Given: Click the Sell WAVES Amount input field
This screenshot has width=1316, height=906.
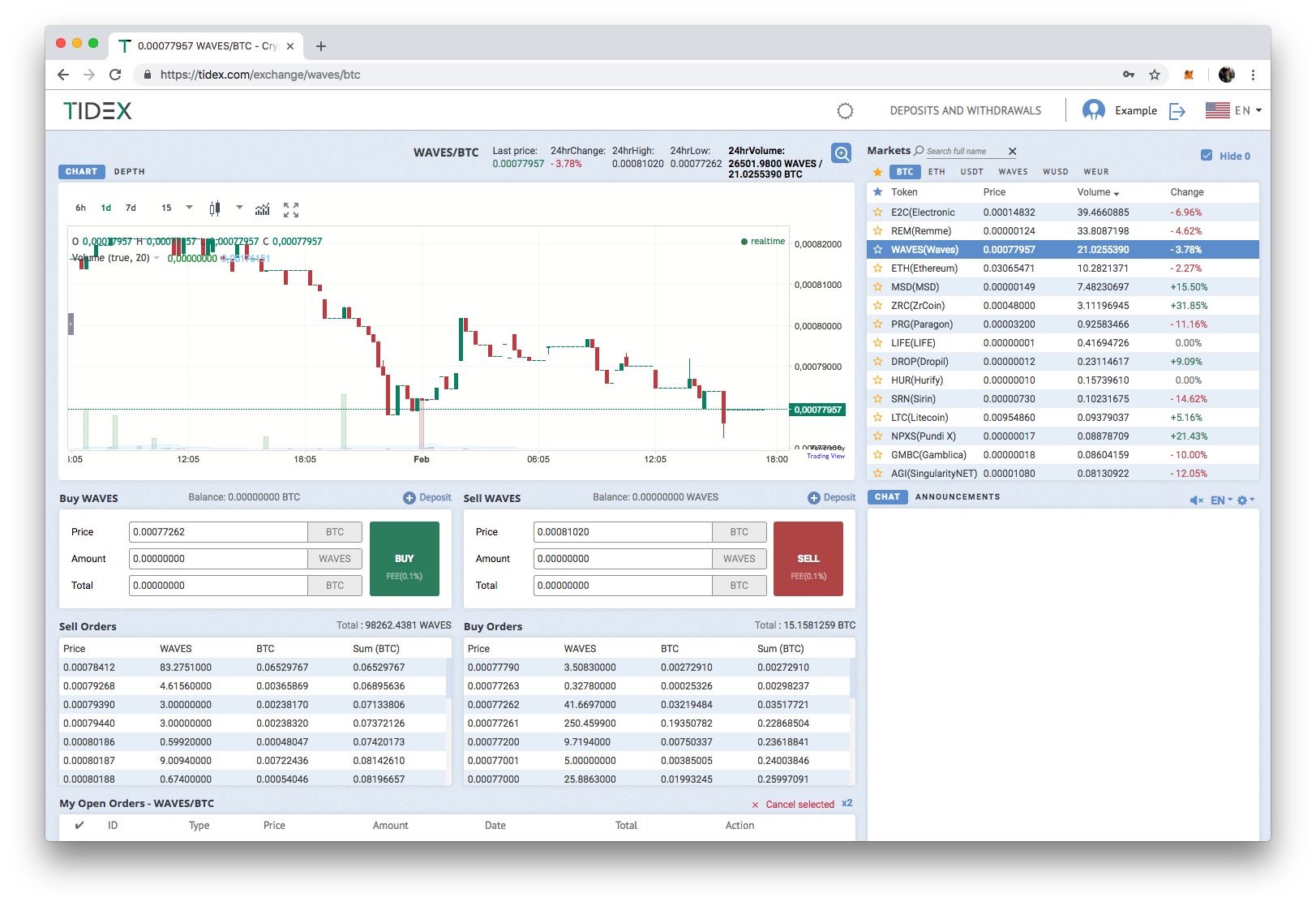Looking at the screenshot, I should [x=623, y=559].
